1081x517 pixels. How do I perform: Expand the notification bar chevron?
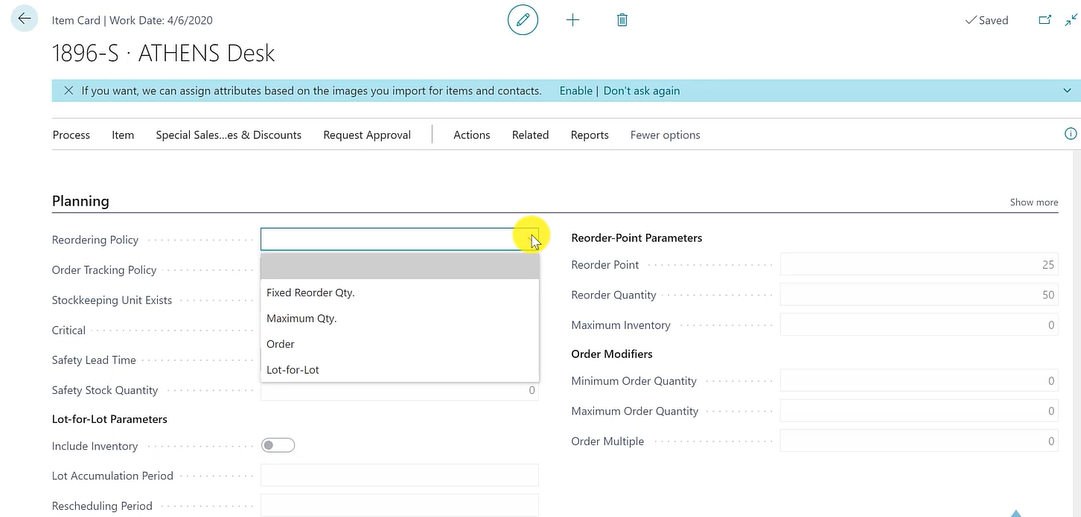click(1067, 90)
